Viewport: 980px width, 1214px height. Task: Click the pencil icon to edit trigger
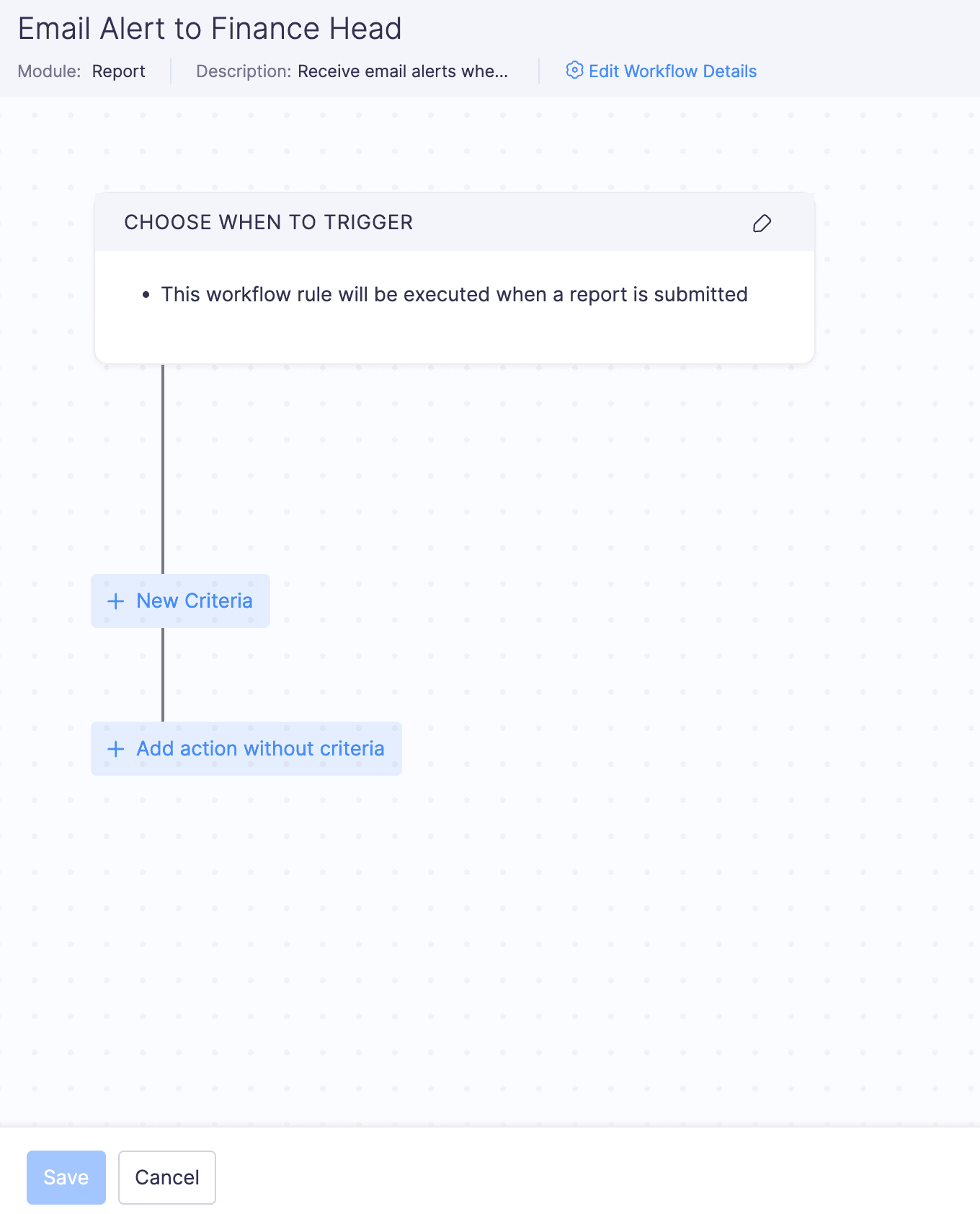[762, 223]
